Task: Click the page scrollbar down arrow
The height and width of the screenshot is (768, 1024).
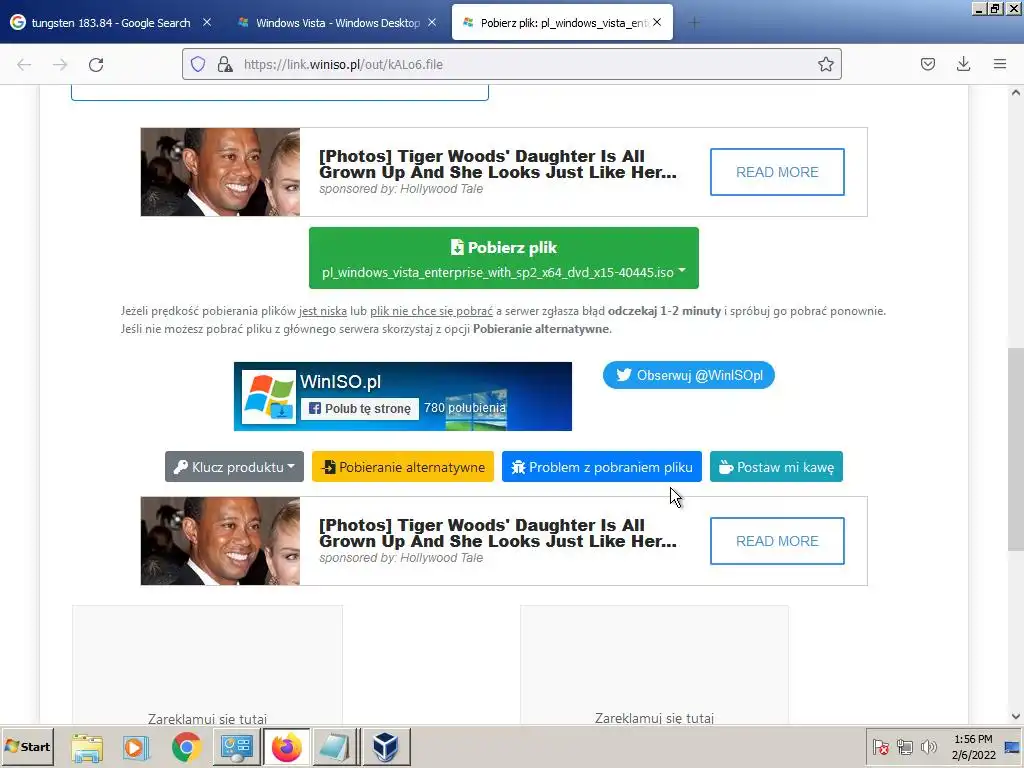Action: tap(1016, 716)
